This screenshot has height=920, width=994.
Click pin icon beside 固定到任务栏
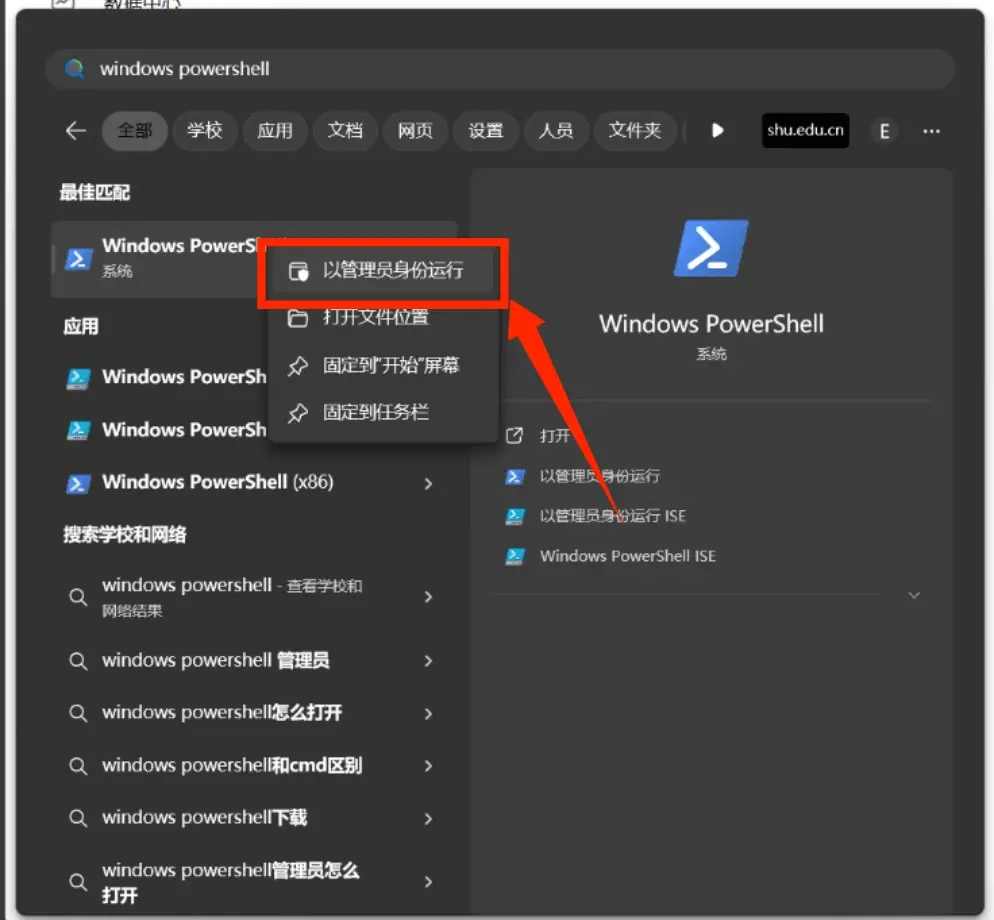tap(297, 413)
